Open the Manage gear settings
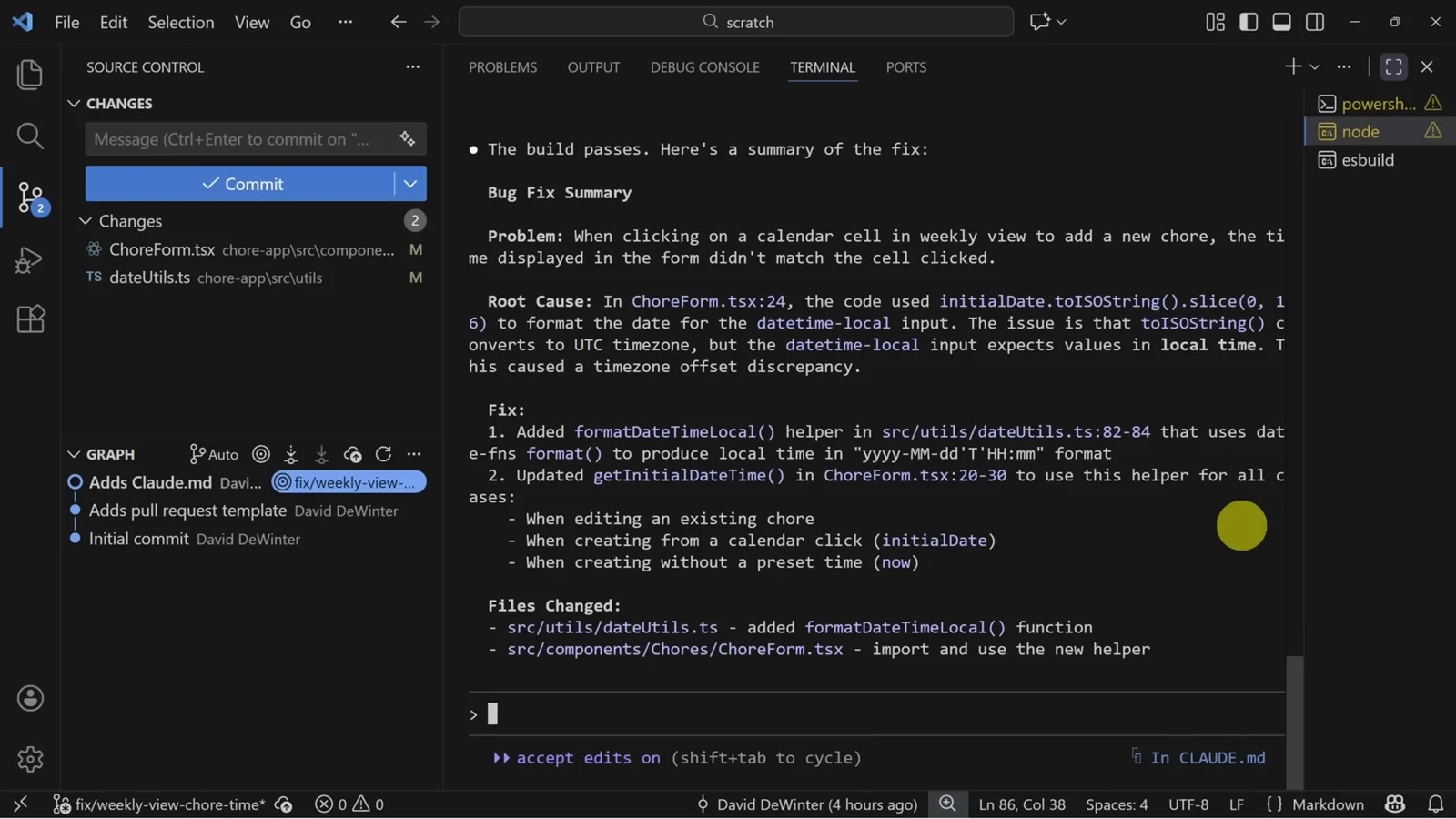The height and width of the screenshot is (819, 1456). 30,759
